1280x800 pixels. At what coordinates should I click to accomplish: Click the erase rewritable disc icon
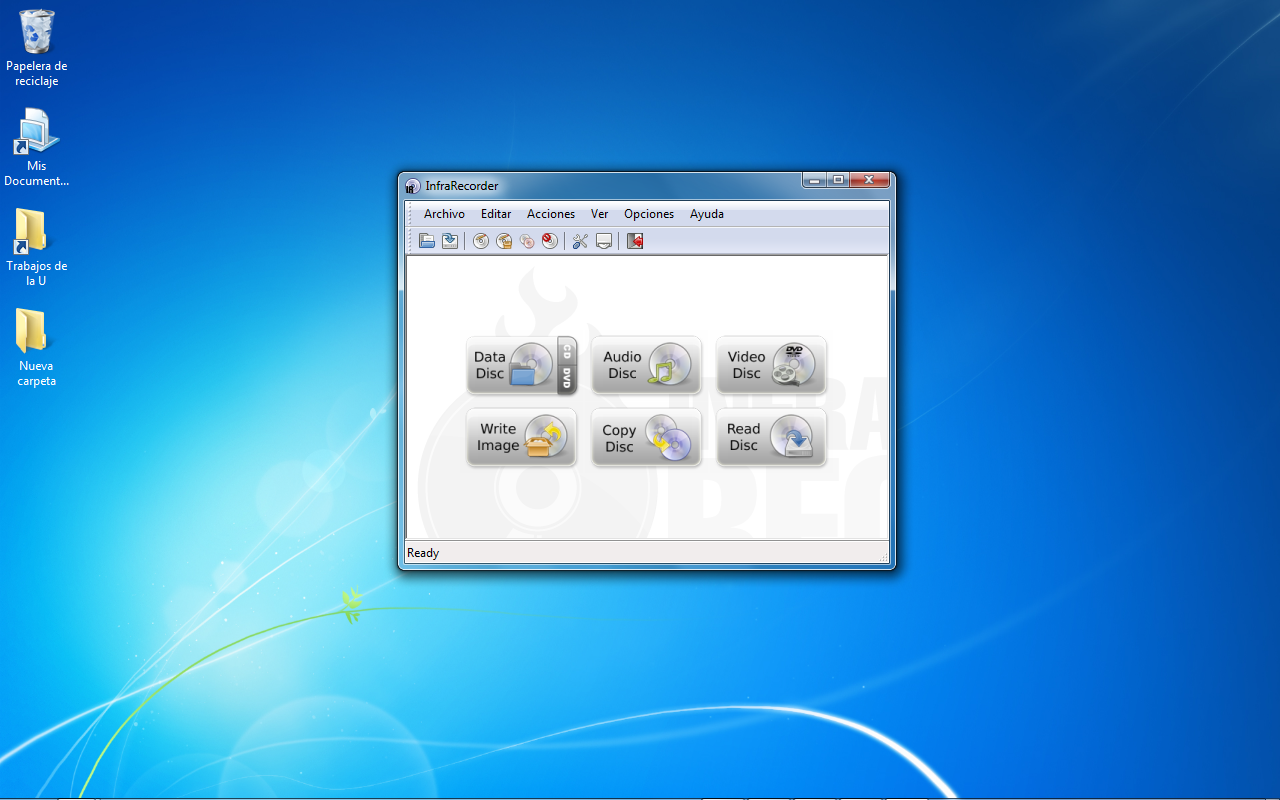click(549, 241)
